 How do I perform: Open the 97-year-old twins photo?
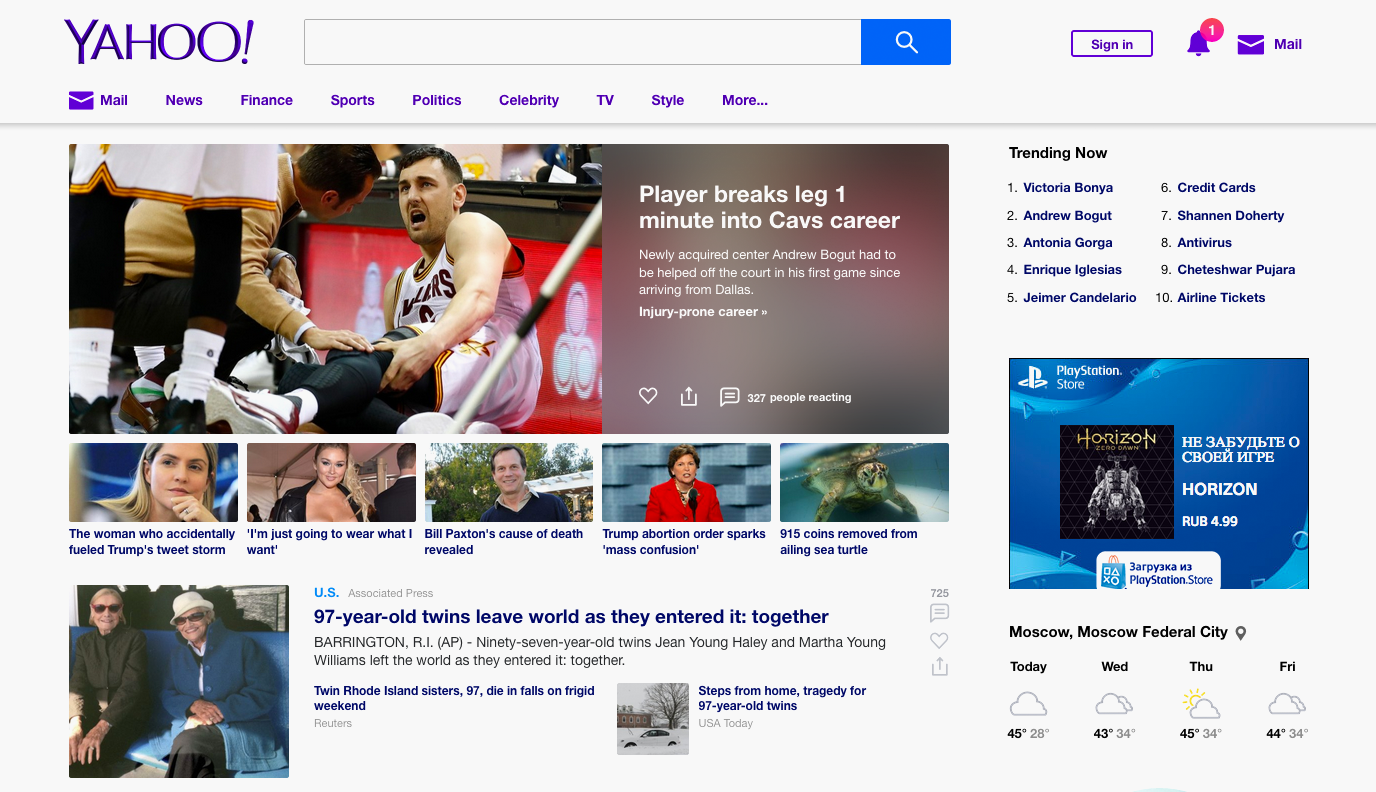tap(179, 681)
